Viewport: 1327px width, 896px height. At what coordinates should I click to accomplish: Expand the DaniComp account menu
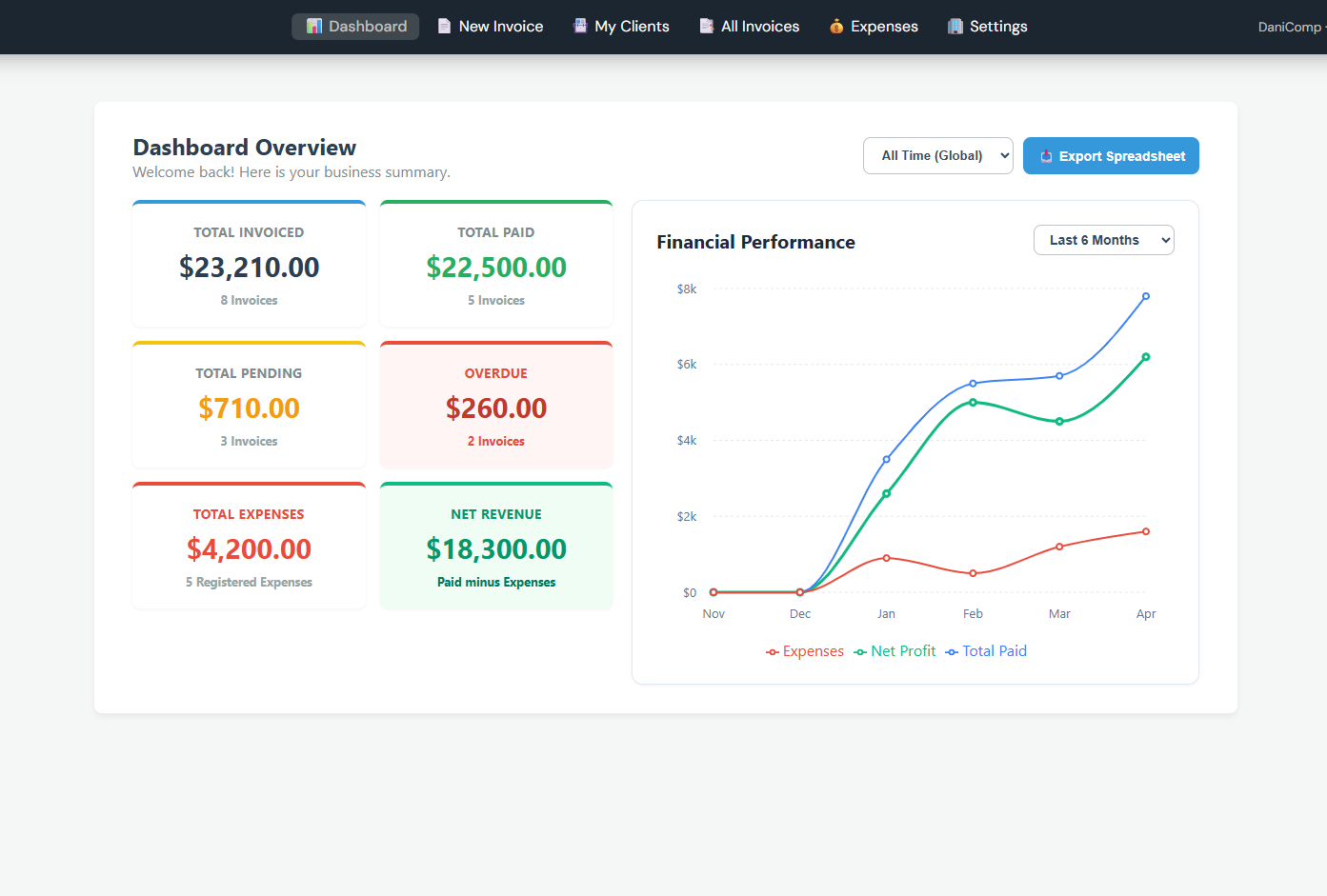[x=1292, y=27]
